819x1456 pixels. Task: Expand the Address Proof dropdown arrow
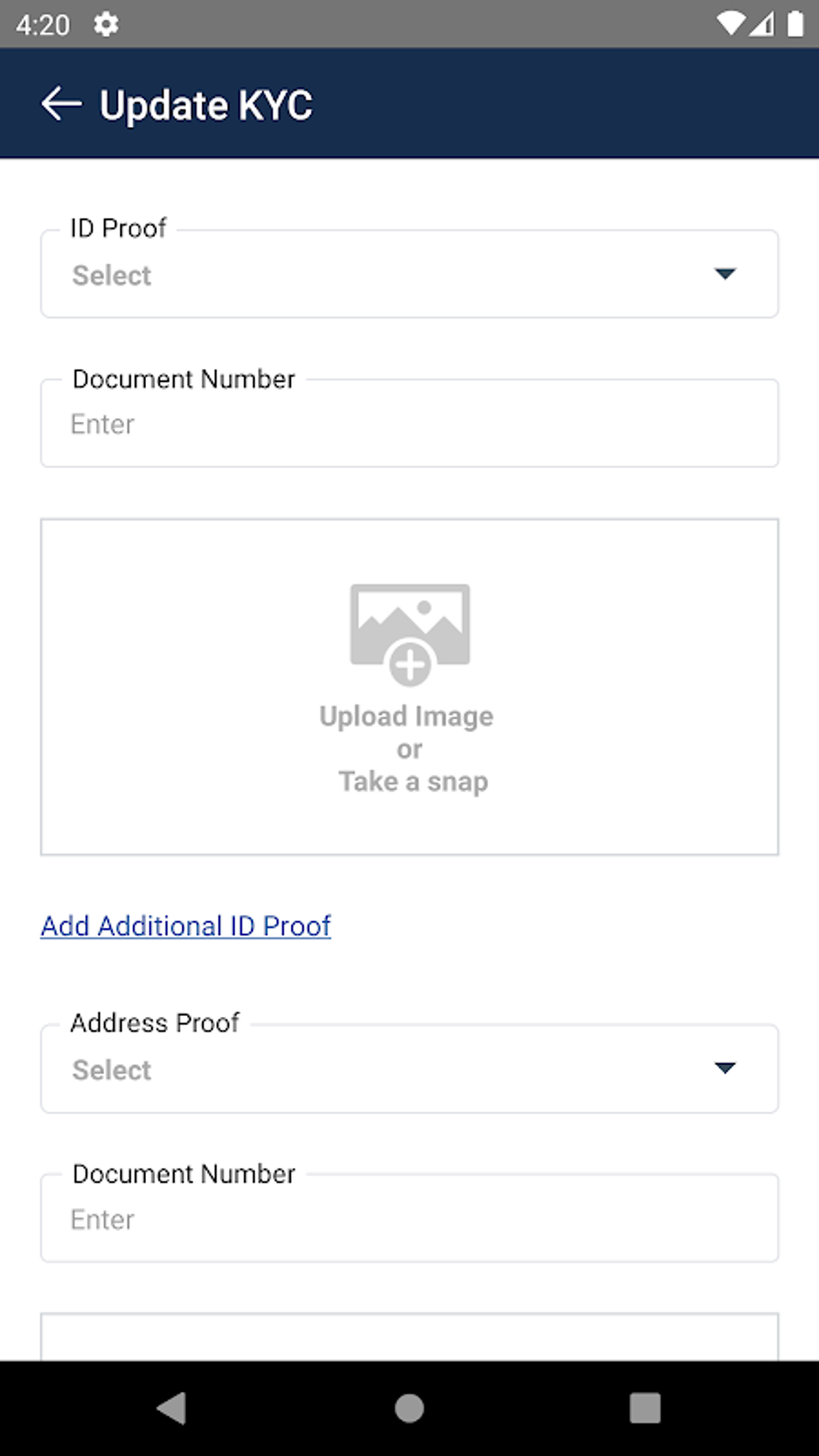[725, 1068]
